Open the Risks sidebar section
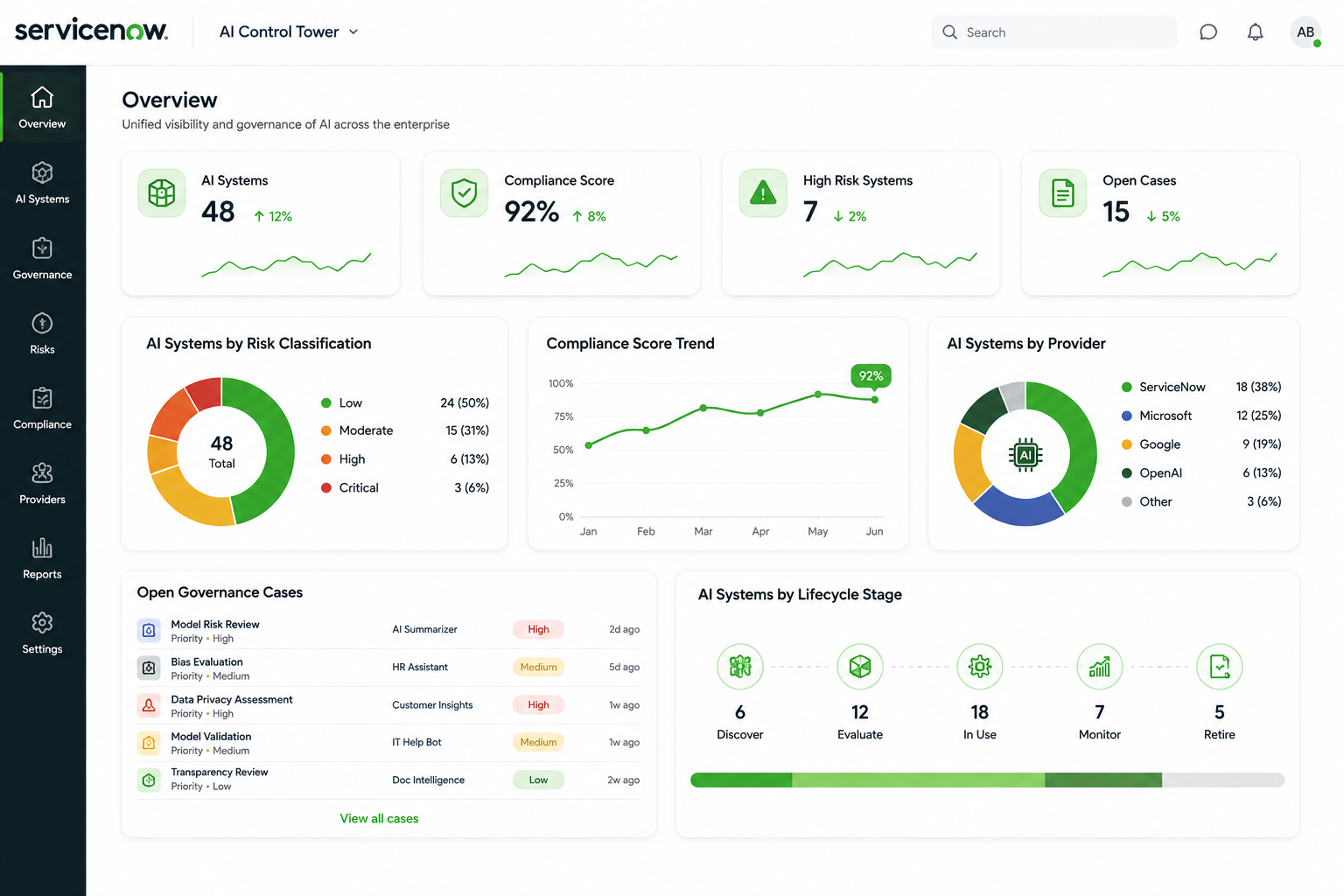 click(x=42, y=334)
